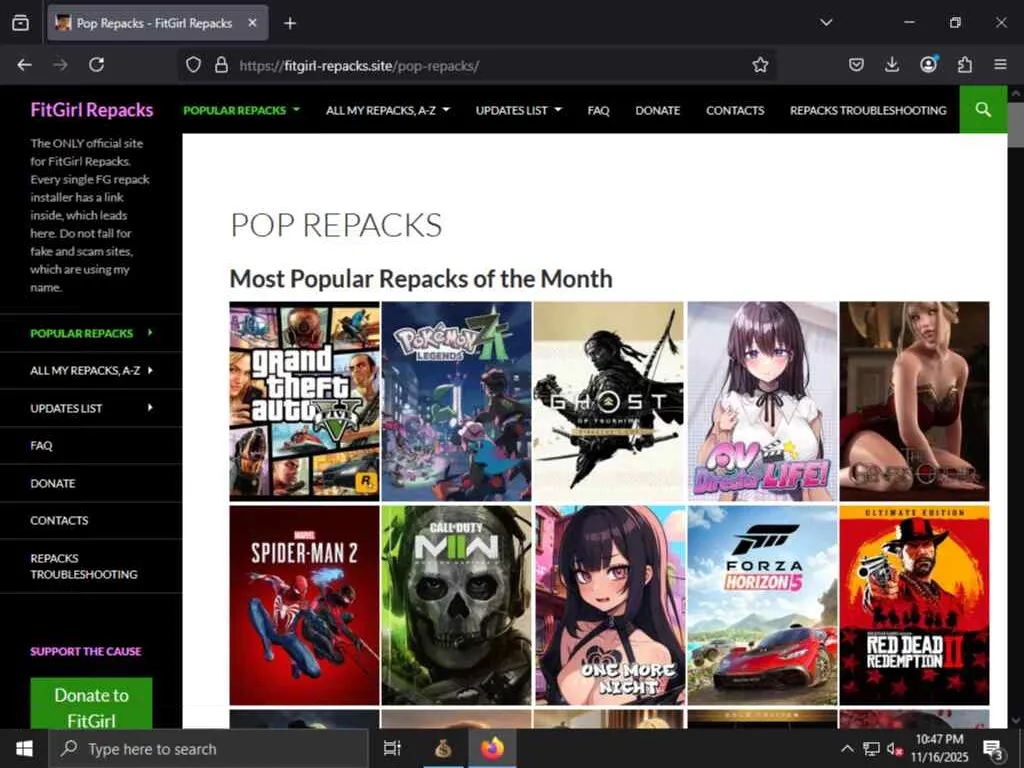
Task: Select FAQ in the sidebar
Action: coord(41,445)
